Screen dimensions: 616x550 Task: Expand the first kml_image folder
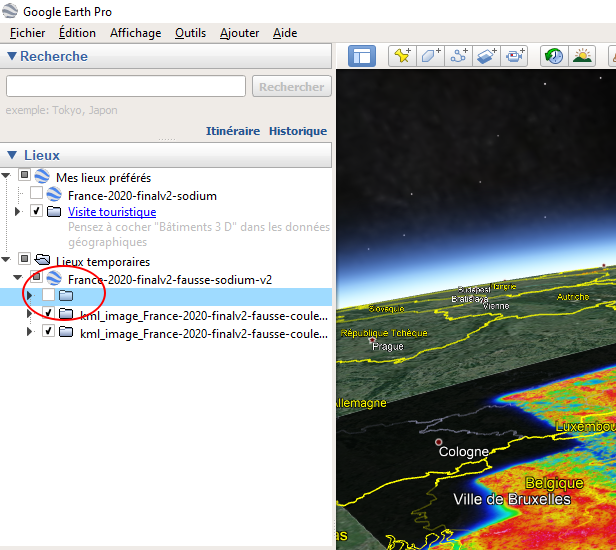coord(29,314)
